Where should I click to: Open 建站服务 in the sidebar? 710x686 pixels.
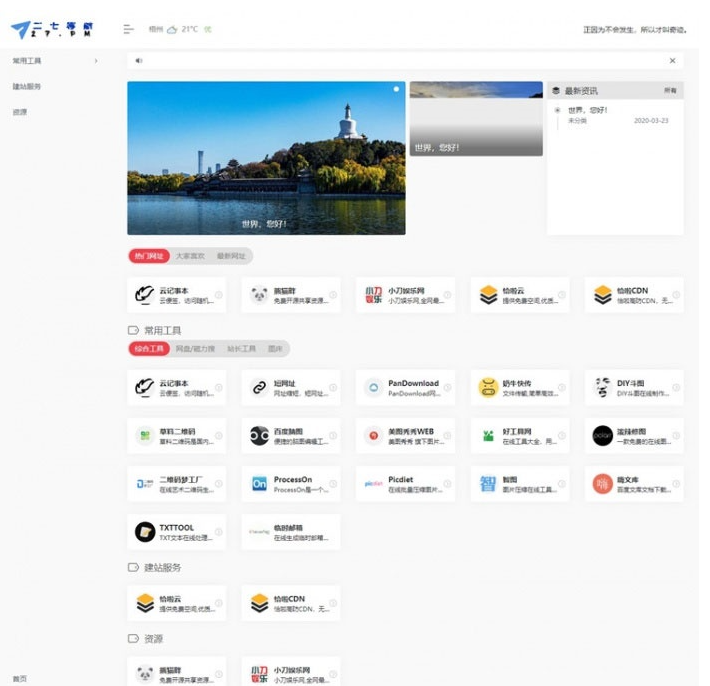coord(27,86)
